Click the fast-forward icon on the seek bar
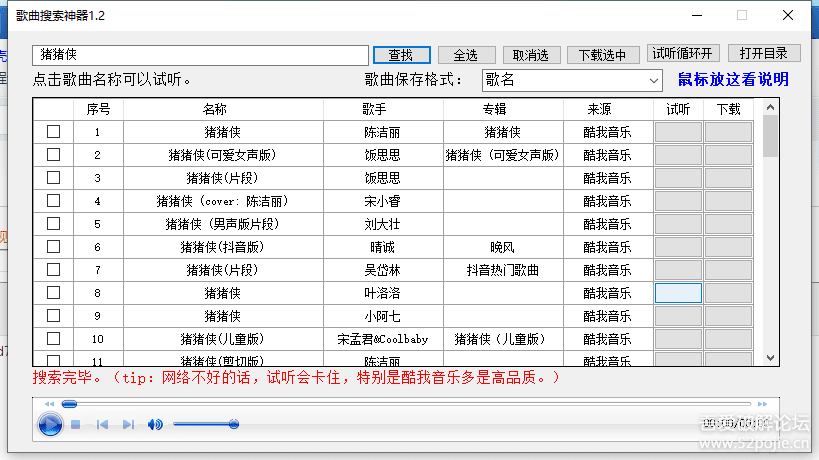The width and height of the screenshot is (819, 460). (763, 404)
